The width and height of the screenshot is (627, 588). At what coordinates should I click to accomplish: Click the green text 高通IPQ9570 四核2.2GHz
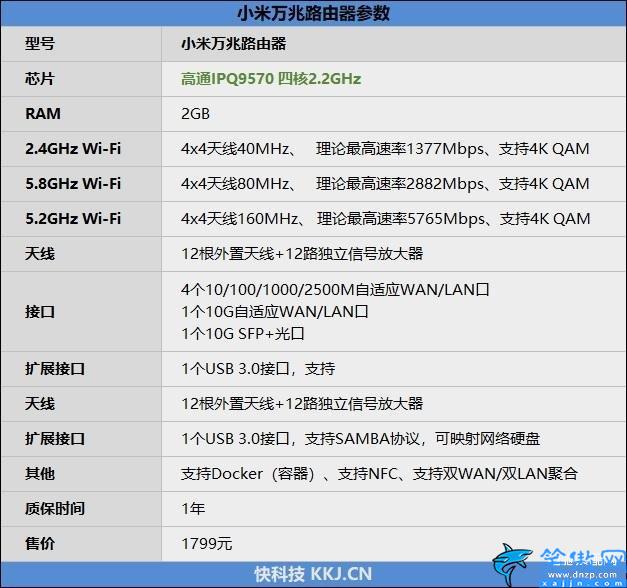(x=271, y=79)
